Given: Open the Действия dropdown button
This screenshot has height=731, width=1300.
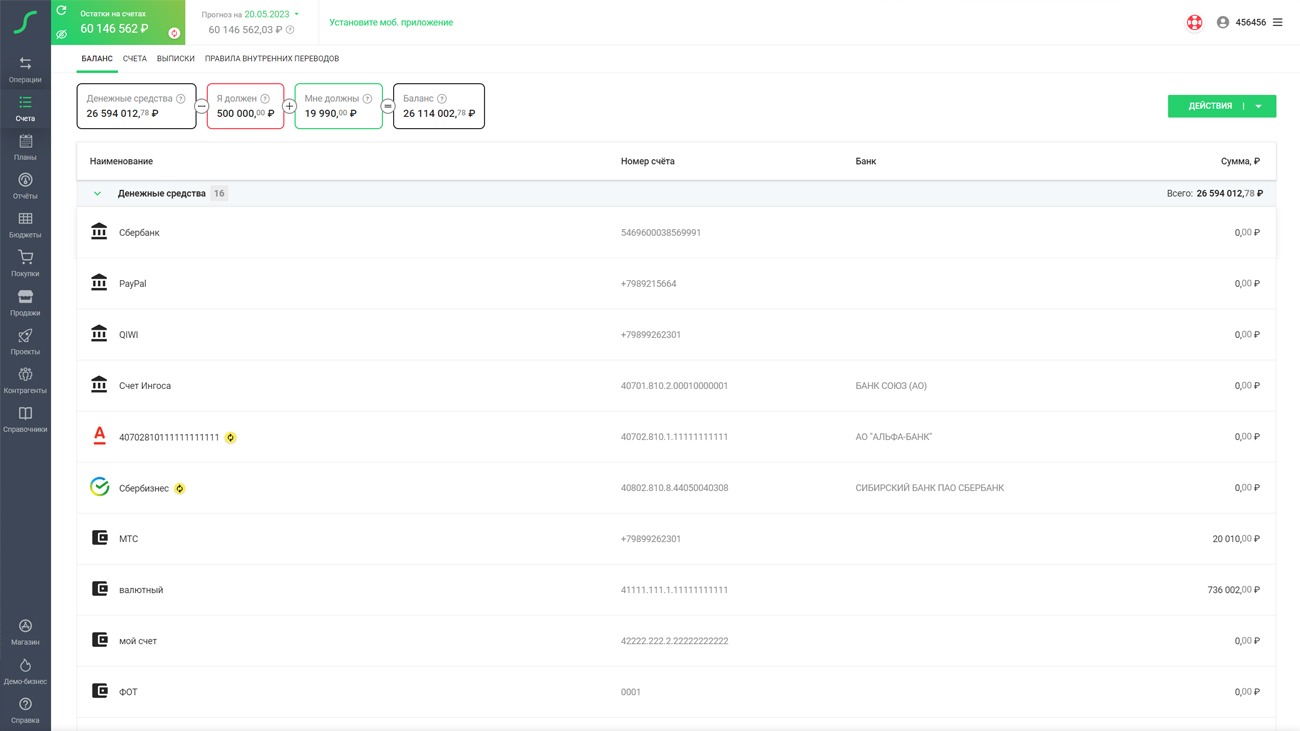Looking at the screenshot, I should coord(1221,106).
